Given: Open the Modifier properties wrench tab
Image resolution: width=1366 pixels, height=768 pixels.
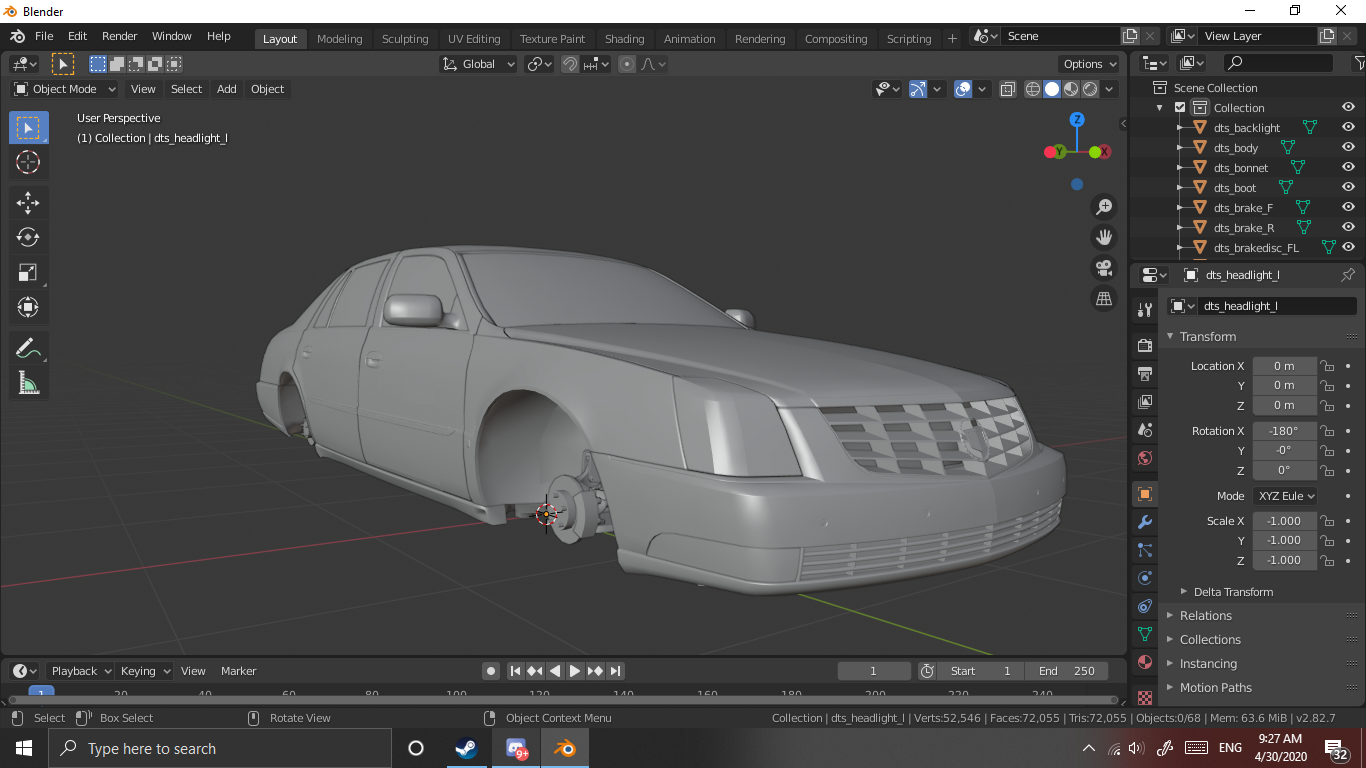Looking at the screenshot, I should 1145,522.
